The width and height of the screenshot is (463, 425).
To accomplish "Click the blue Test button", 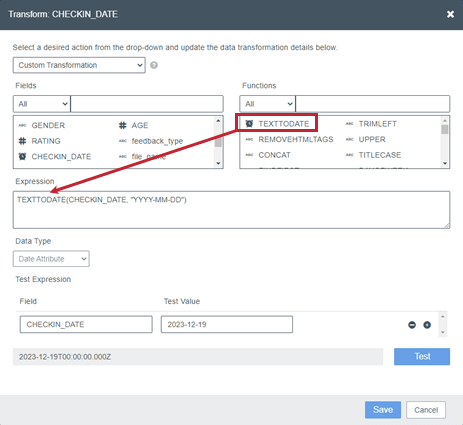I will (422, 357).
